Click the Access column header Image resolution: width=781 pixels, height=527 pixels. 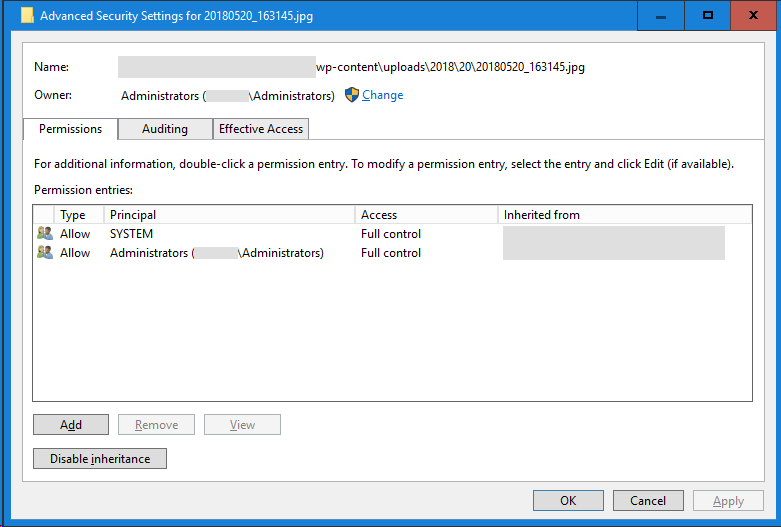coord(426,215)
